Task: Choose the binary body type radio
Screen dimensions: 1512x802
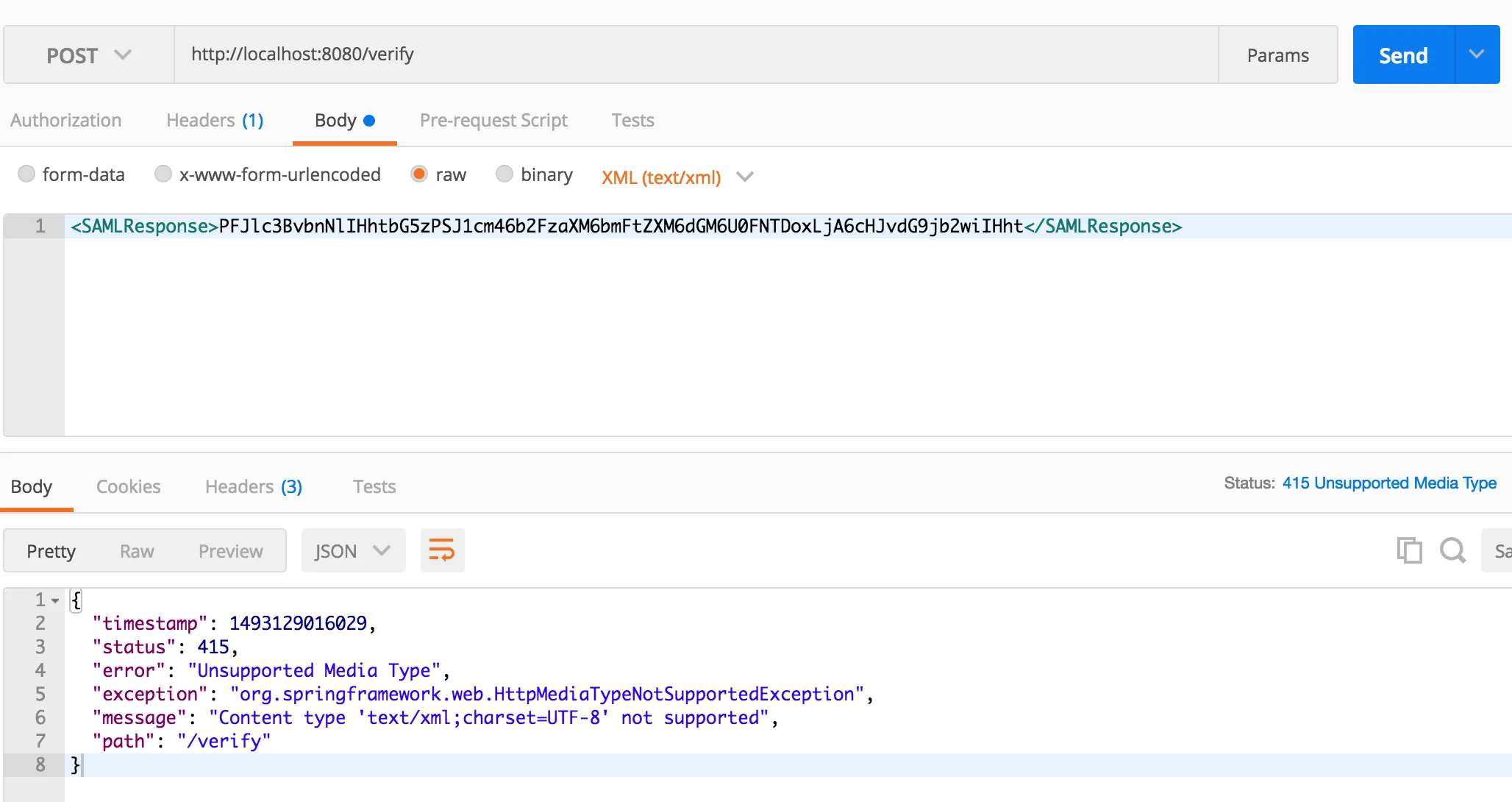Action: tap(504, 174)
